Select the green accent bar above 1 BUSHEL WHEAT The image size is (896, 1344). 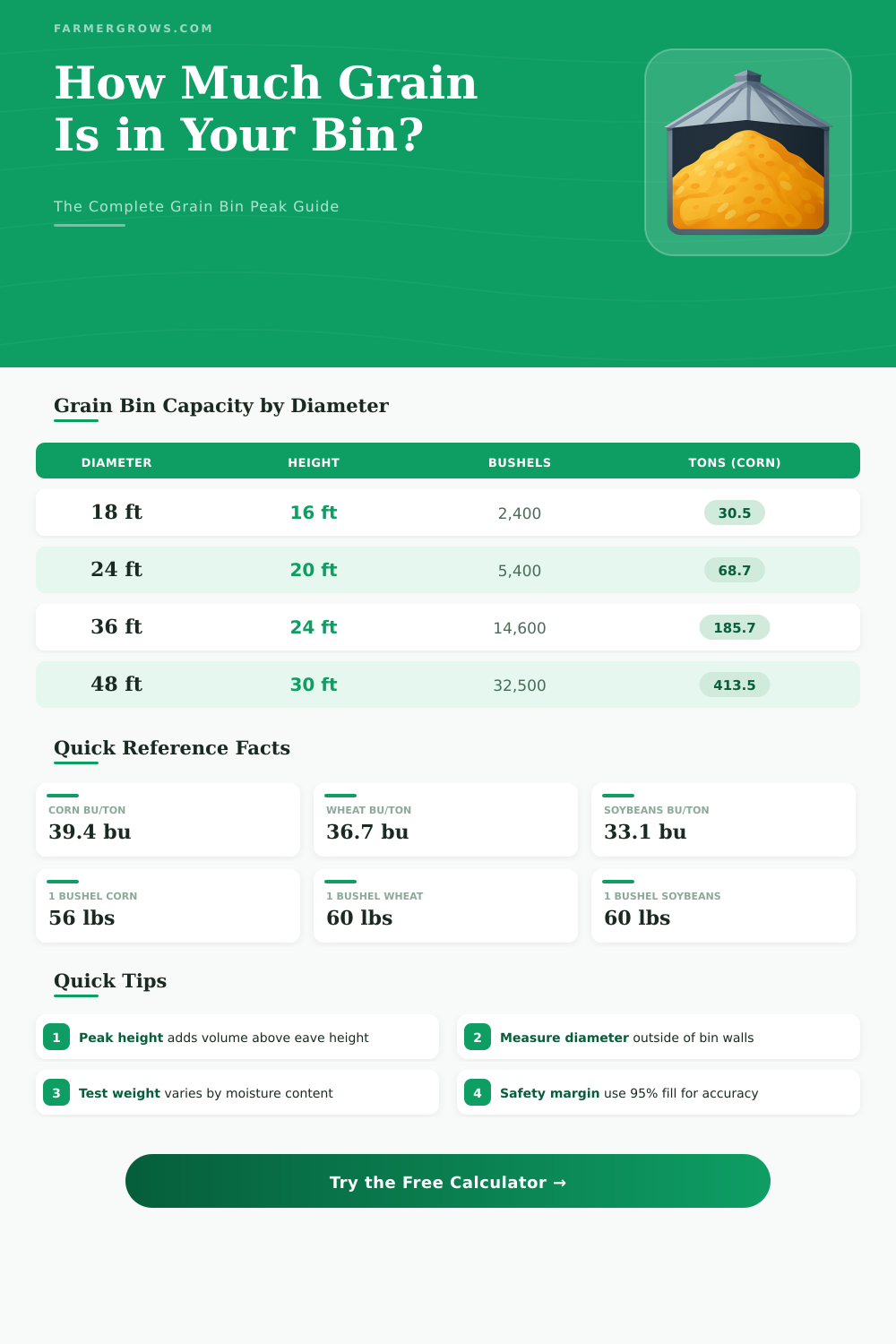coord(340,881)
